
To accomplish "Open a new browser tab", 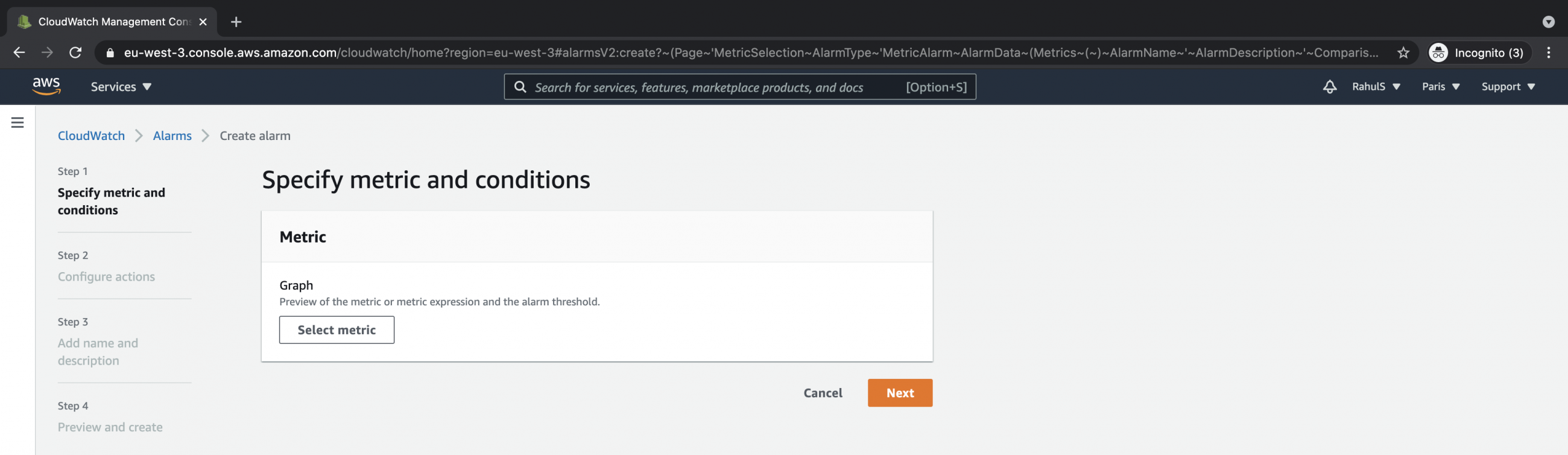I will 236,22.
